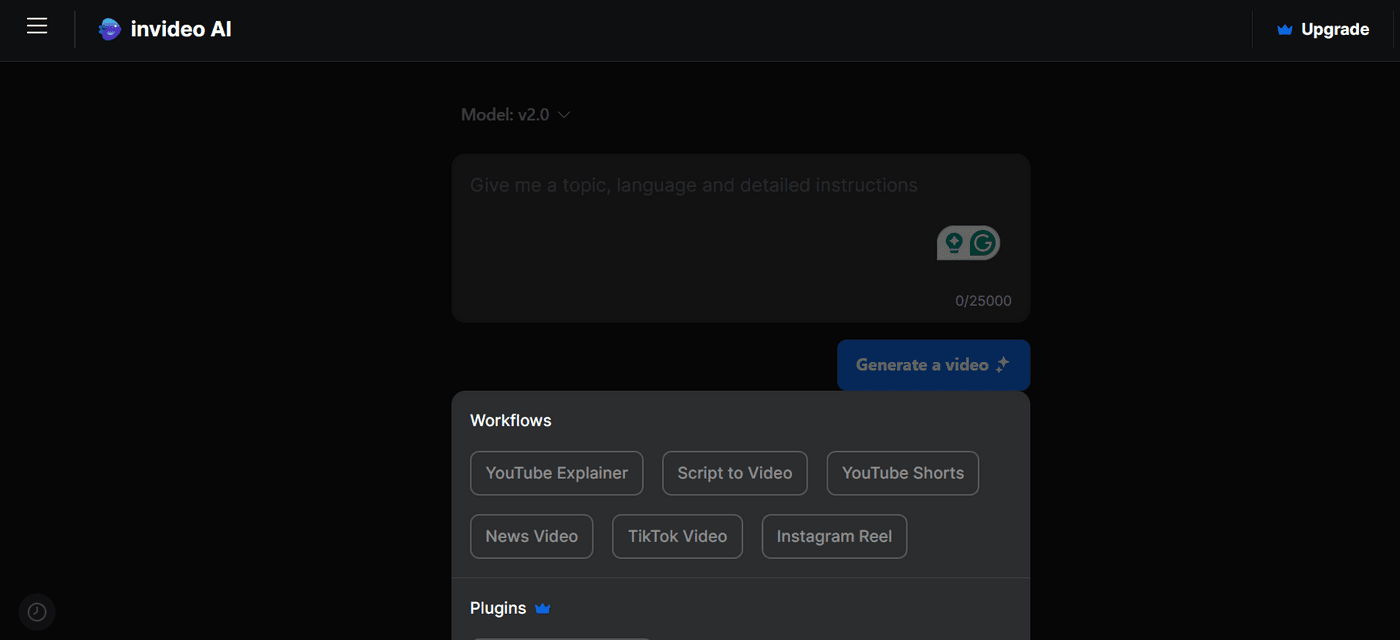1400x640 pixels.
Task: Choose the YouTube Explainer workflow
Action: 556,472
